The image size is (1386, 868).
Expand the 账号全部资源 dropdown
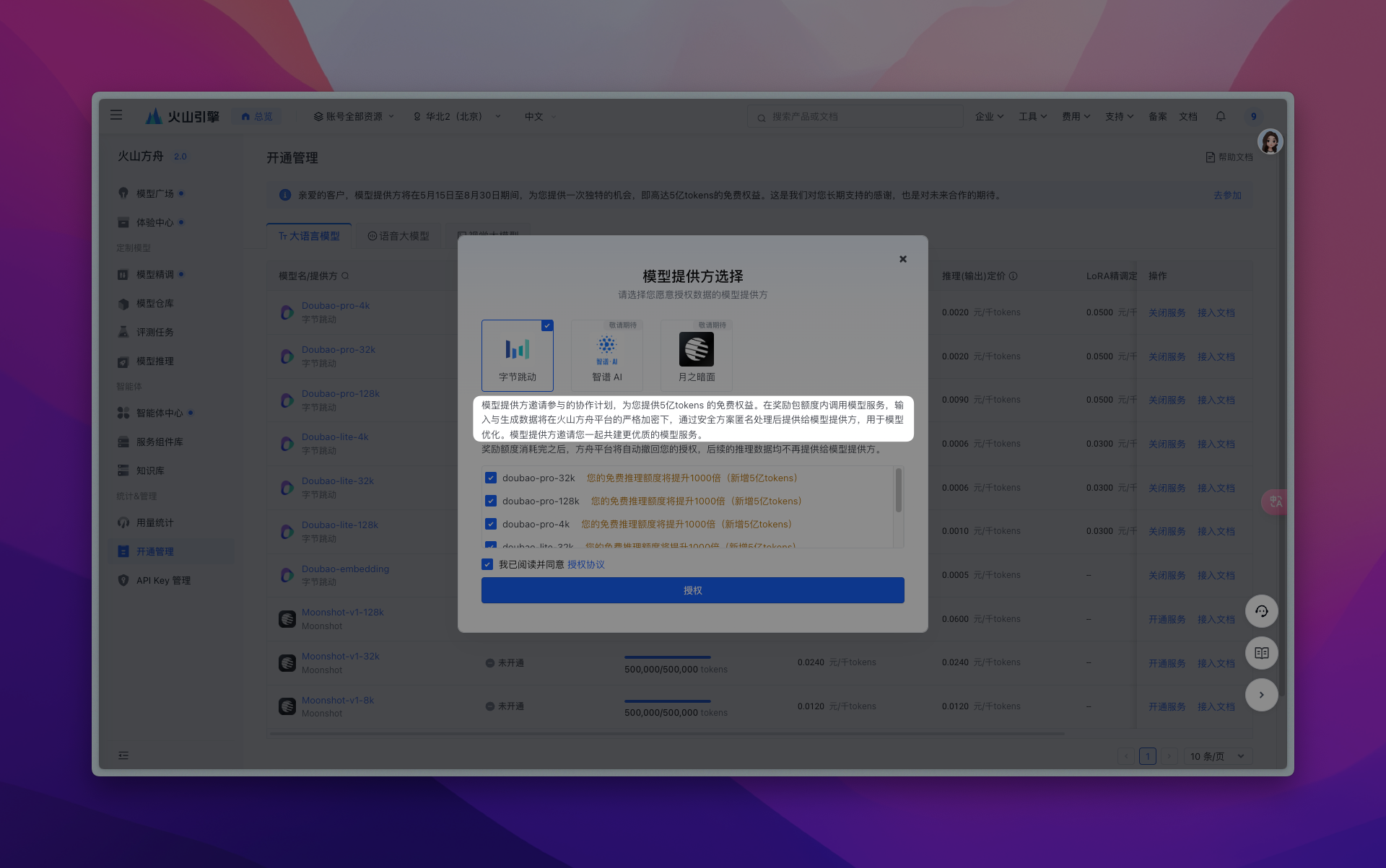click(354, 116)
